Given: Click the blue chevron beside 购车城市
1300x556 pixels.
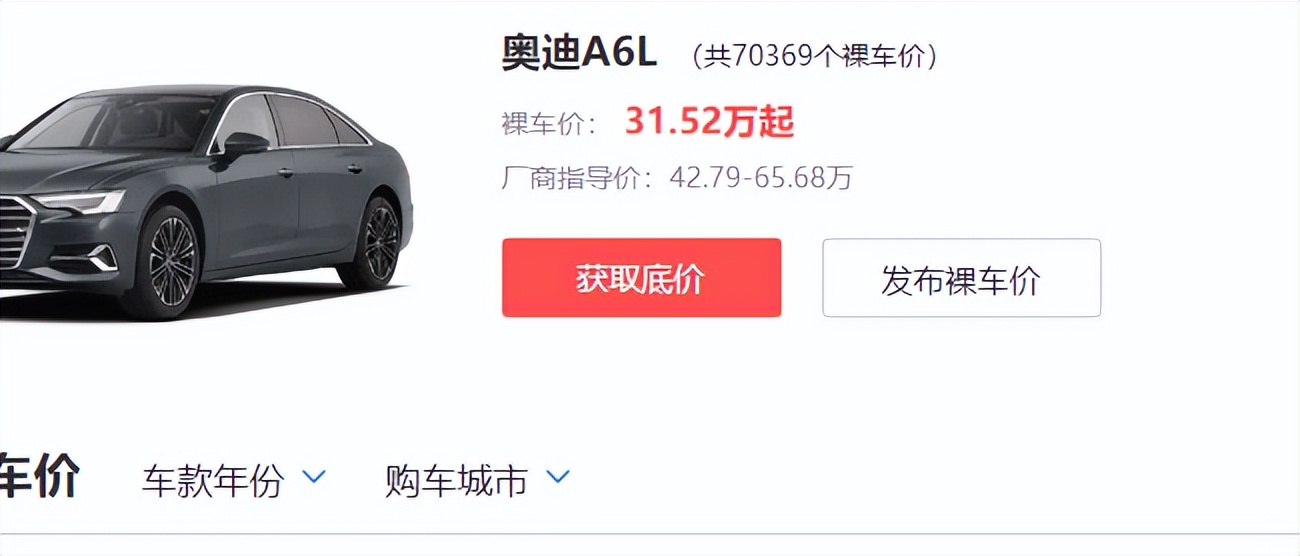Looking at the screenshot, I should (557, 478).
